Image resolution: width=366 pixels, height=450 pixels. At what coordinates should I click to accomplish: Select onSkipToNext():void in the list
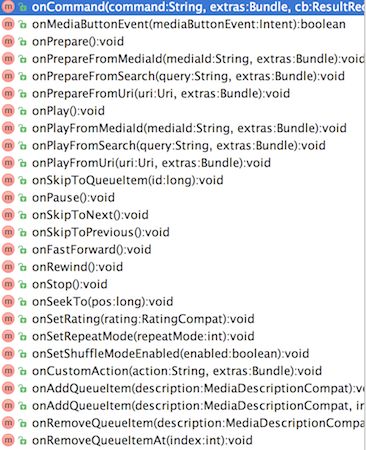coord(182,215)
